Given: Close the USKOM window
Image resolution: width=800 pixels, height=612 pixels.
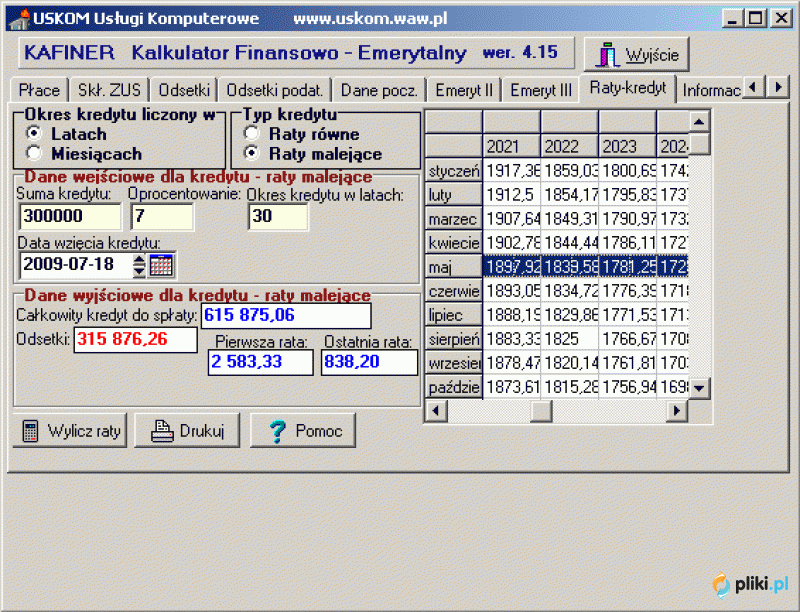Looking at the screenshot, I should click(x=781, y=19).
